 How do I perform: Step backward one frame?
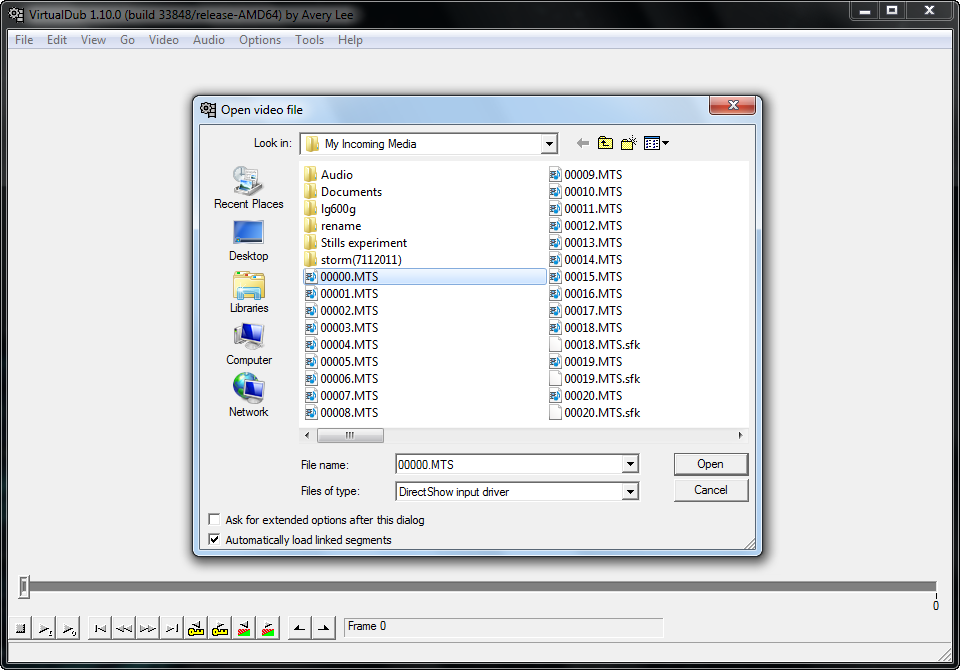point(124,628)
